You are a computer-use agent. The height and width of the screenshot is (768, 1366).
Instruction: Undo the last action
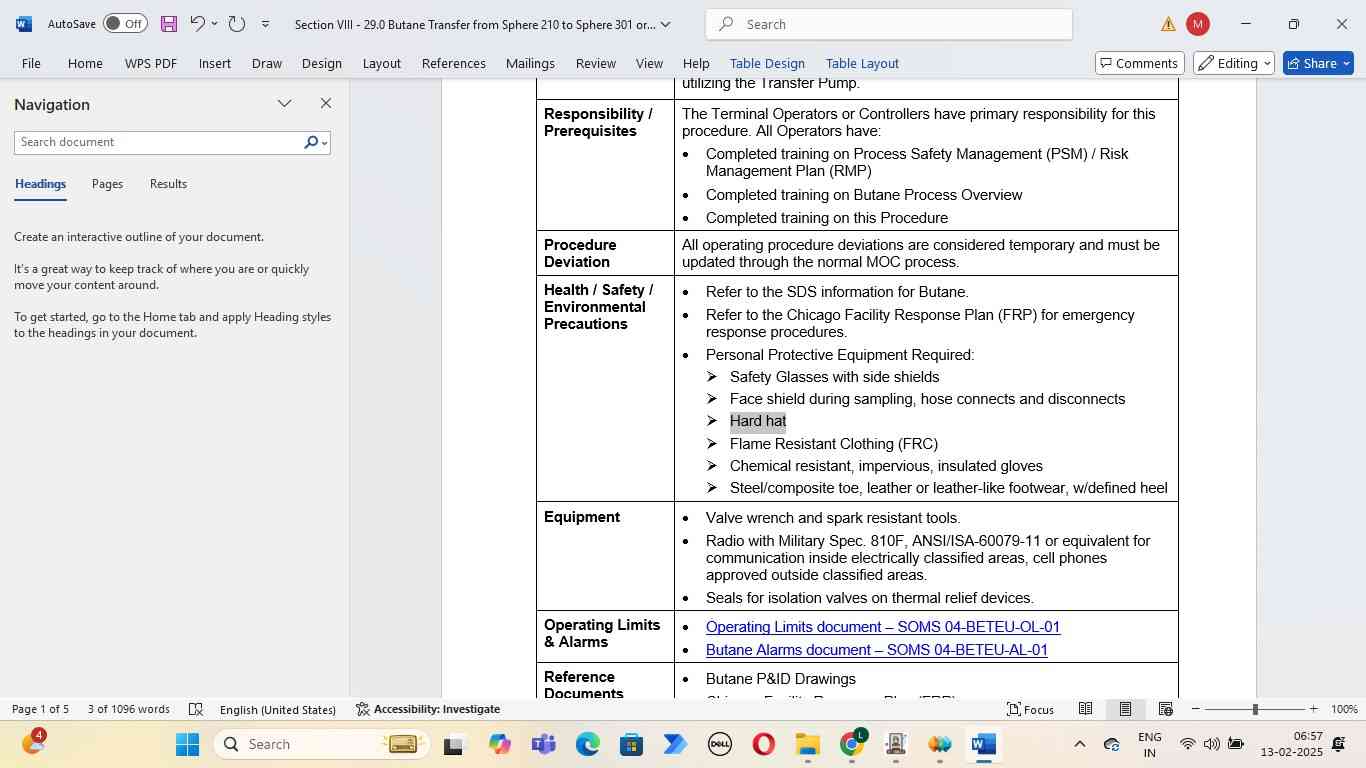pos(197,24)
